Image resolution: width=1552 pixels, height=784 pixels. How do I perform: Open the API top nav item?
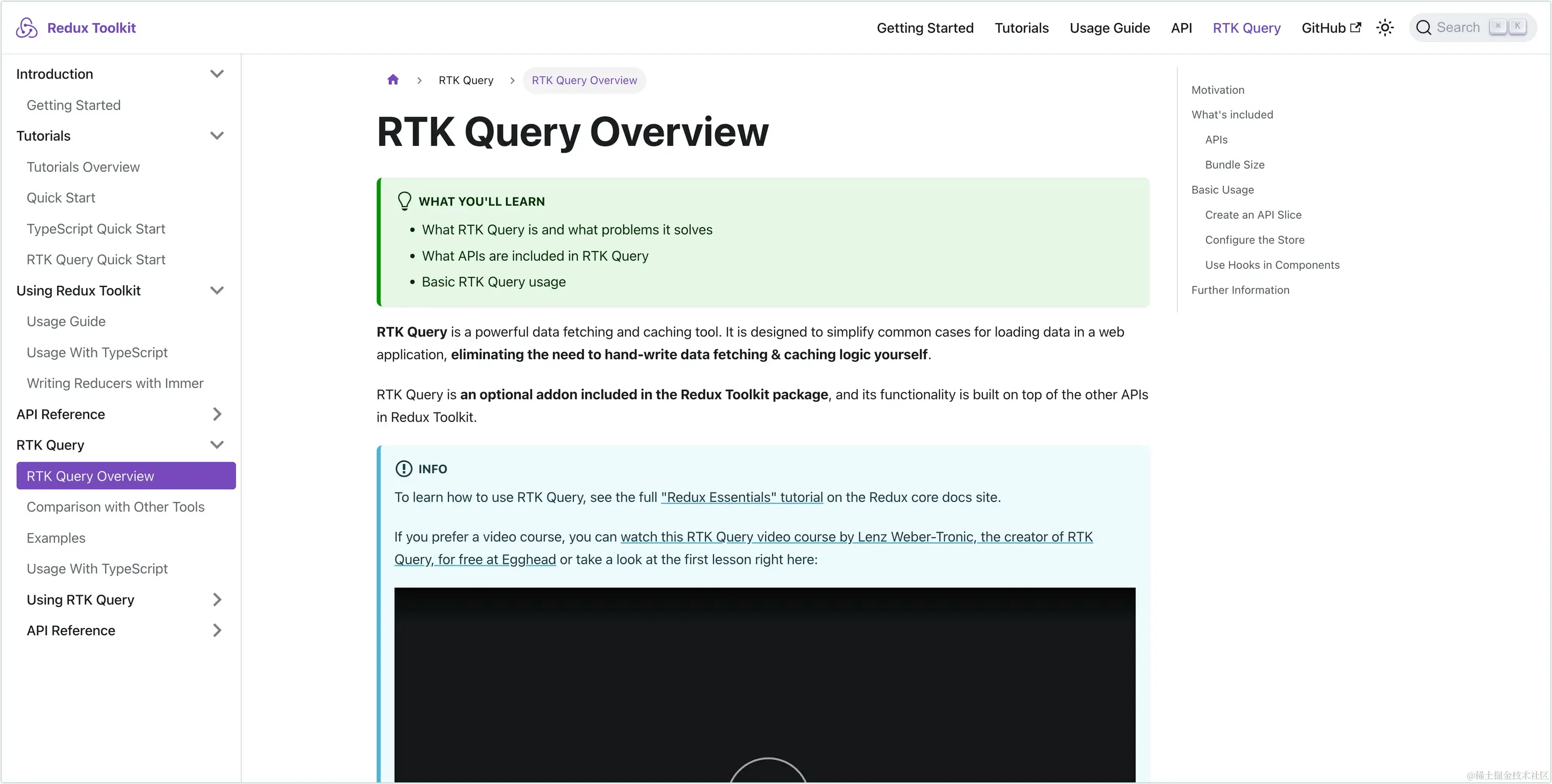[x=1181, y=28]
